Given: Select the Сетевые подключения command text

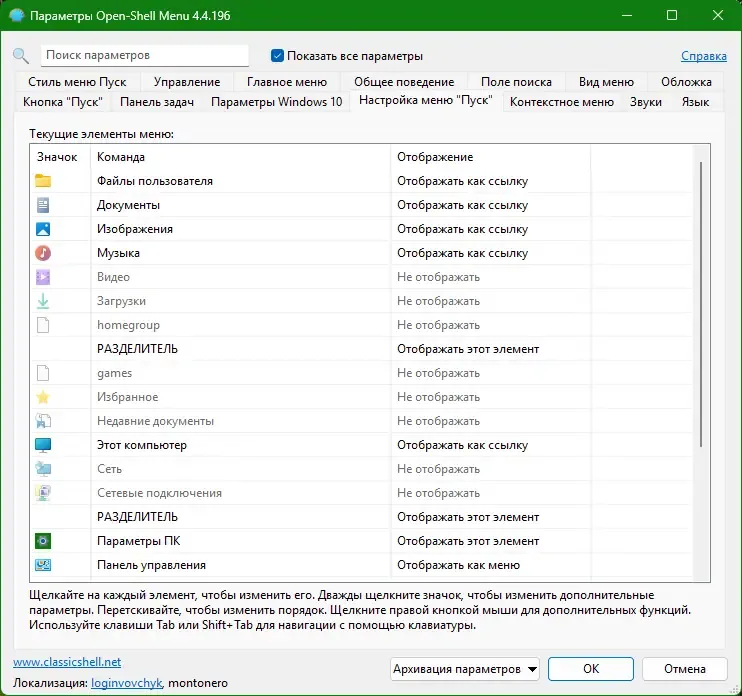Looking at the screenshot, I should click(x=159, y=493).
